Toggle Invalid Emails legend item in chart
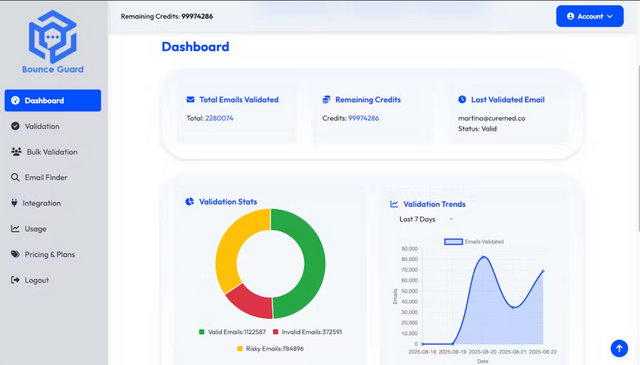The image size is (640, 365). click(x=307, y=332)
